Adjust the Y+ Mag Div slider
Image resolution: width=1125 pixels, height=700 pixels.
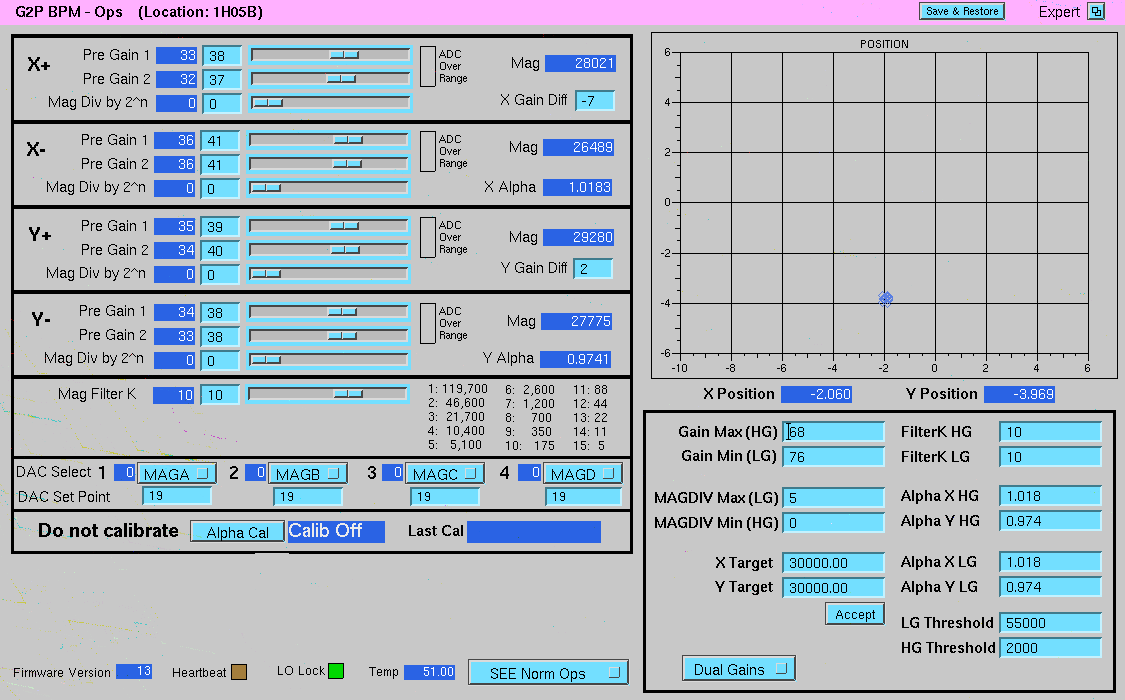click(x=329, y=274)
